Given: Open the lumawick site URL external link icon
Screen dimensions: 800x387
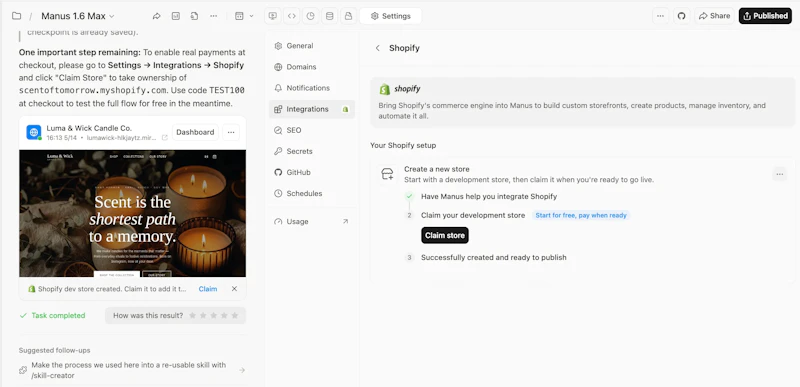Looking at the screenshot, I should click(164, 138).
